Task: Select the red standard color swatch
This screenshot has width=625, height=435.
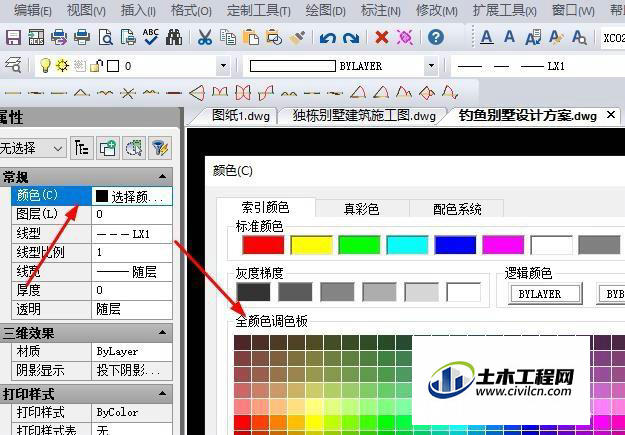Action: click(x=263, y=245)
